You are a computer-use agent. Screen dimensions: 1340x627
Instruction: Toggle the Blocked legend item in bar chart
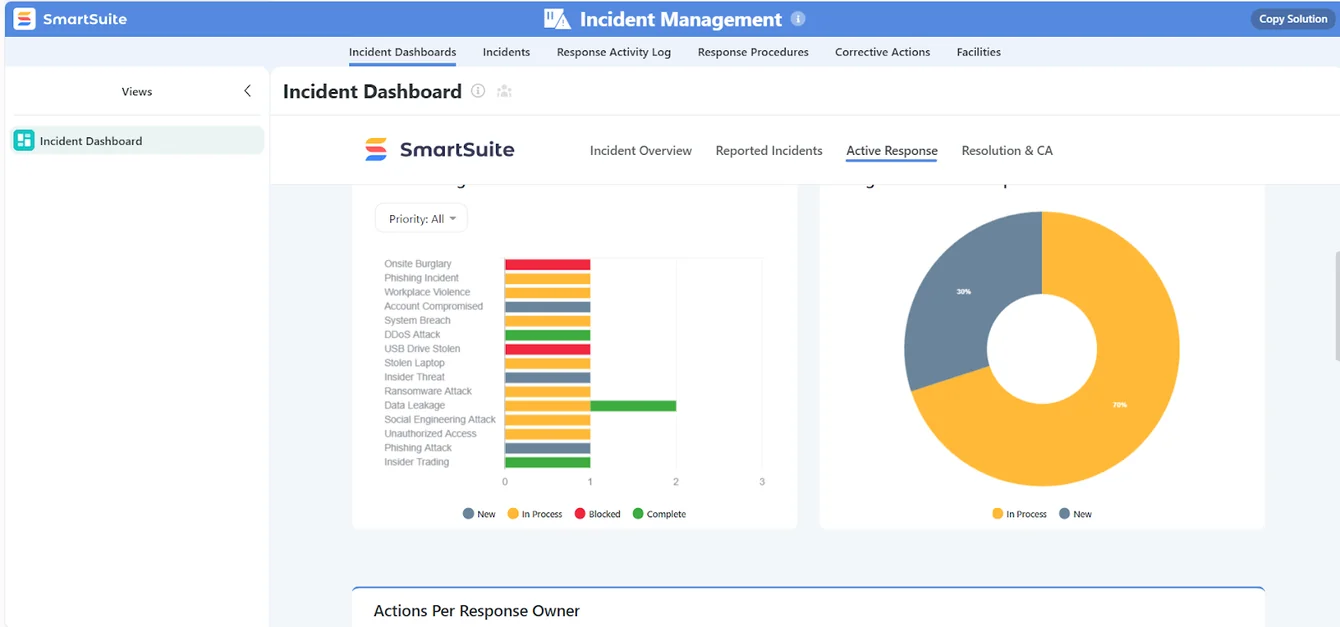pos(597,514)
